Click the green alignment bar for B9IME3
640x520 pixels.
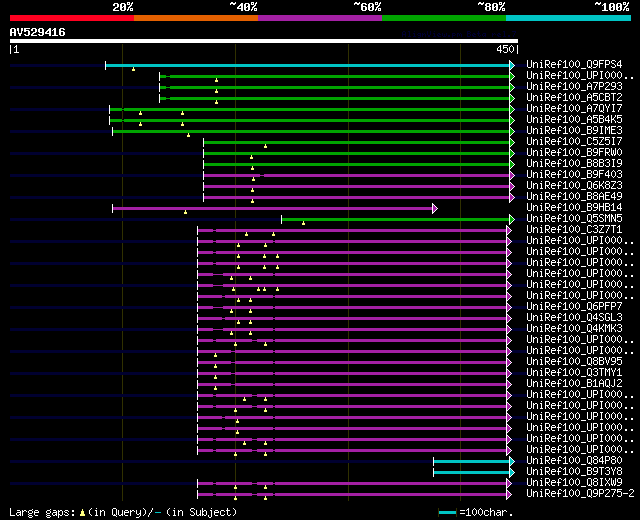[x=311, y=131]
